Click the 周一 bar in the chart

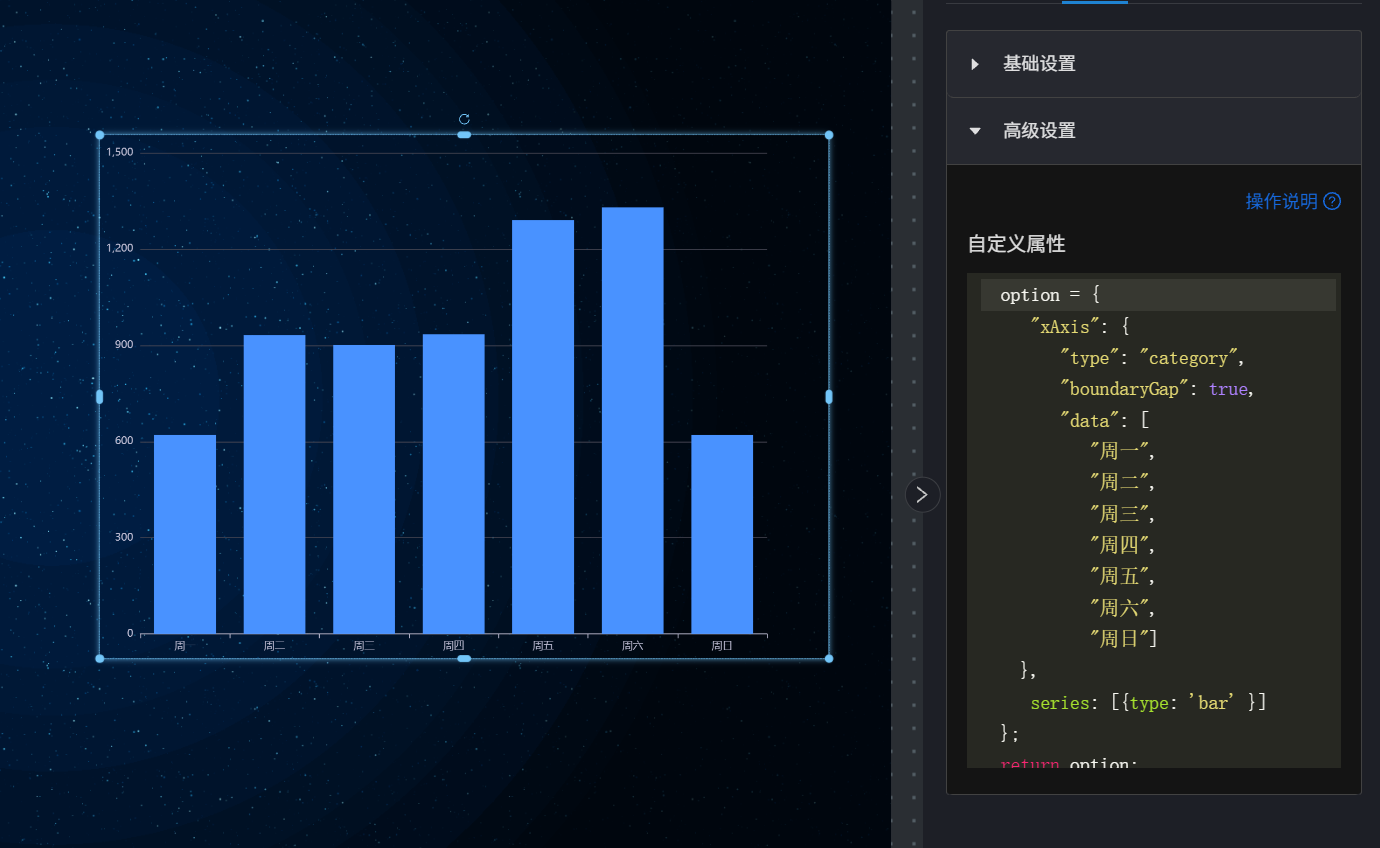185,534
